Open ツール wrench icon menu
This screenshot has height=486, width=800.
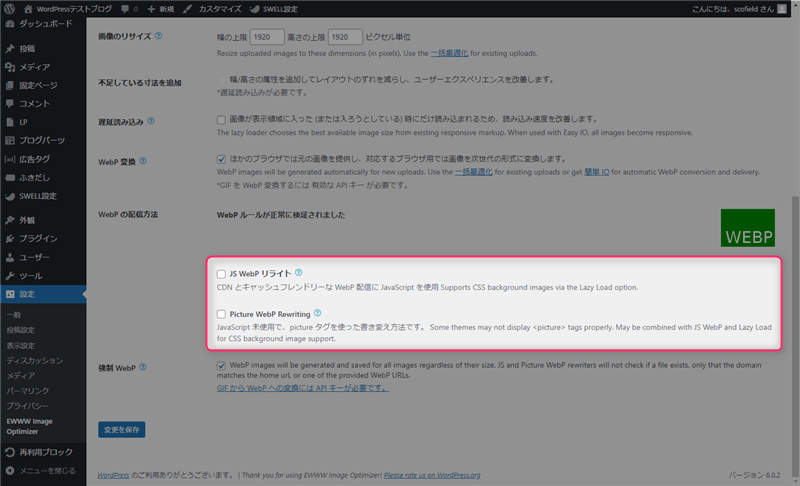click(x=10, y=275)
